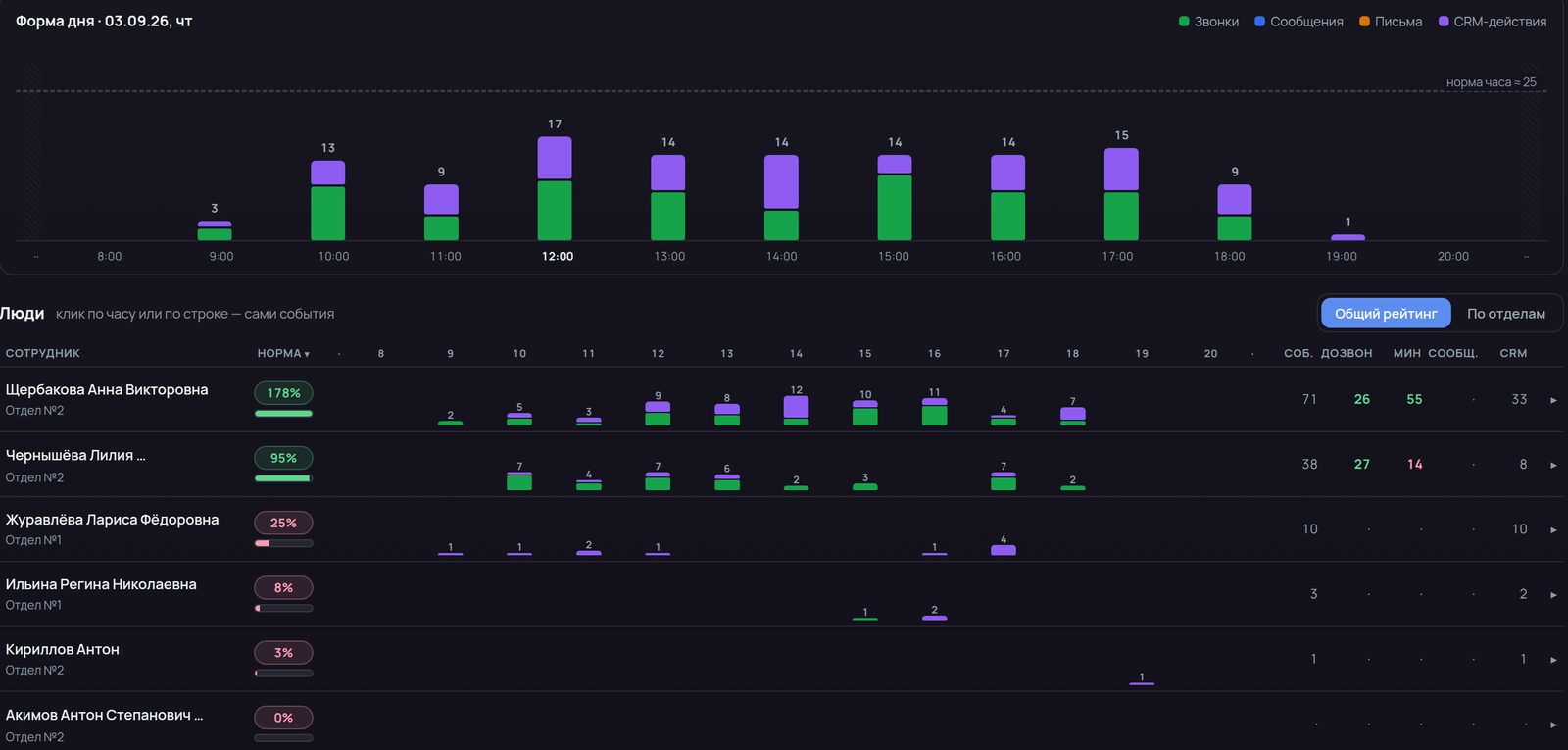Viewport: 1568px width, 750px height.
Task: Open Журавлёва's hour 17 mini bar (4)
Action: [x=1004, y=549]
